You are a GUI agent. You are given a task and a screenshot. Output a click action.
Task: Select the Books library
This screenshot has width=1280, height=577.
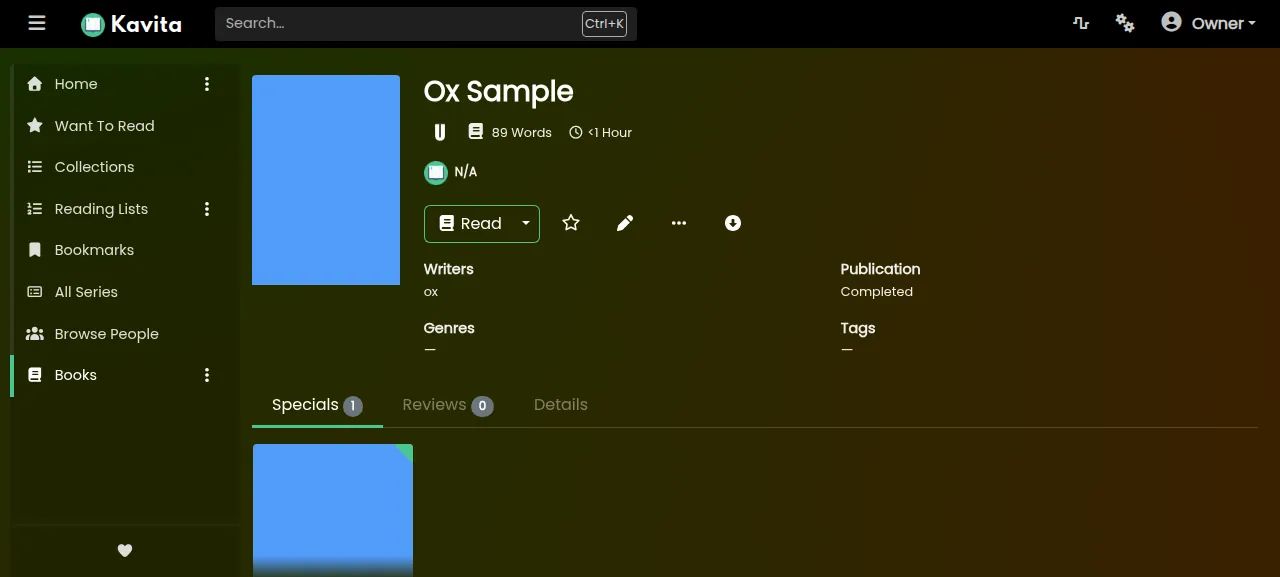(76, 375)
